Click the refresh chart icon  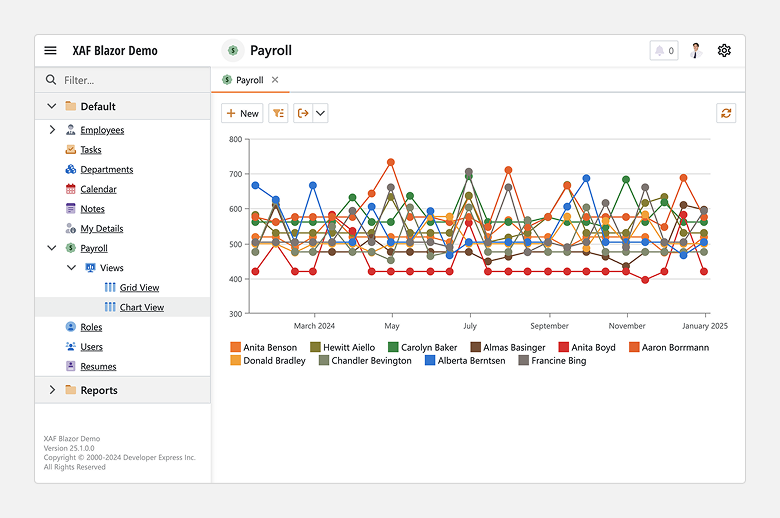point(726,113)
